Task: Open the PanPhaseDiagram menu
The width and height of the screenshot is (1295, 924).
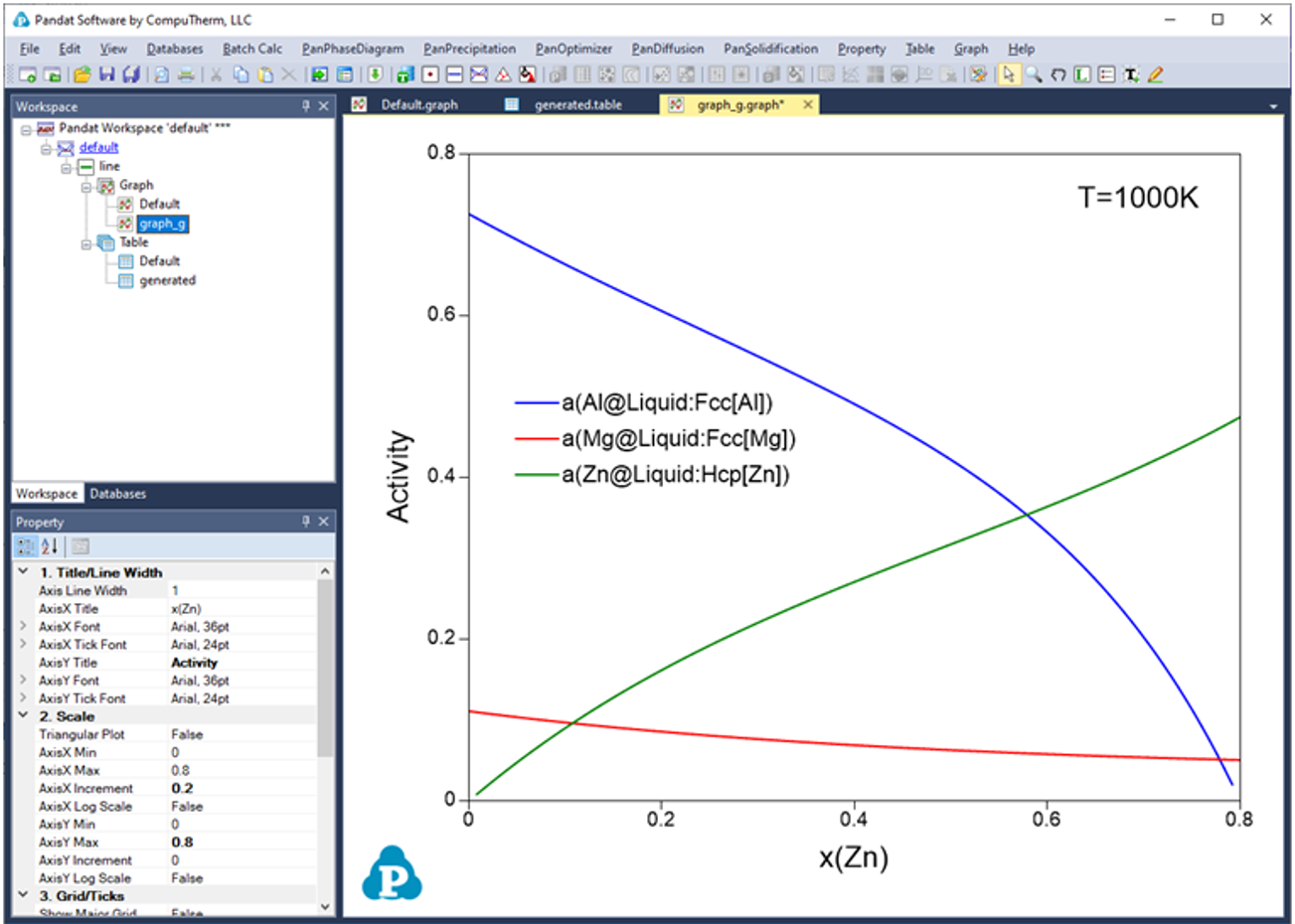Action: click(353, 49)
